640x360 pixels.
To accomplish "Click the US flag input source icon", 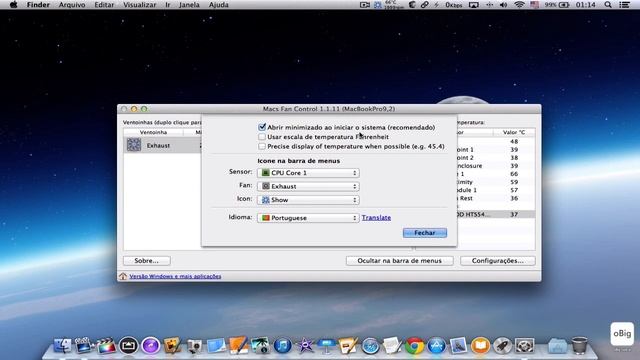I will (535, 5).
